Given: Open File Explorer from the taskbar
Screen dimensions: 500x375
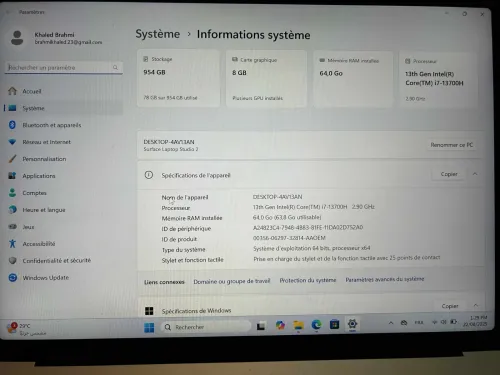Looking at the screenshot, I should 298,325.
